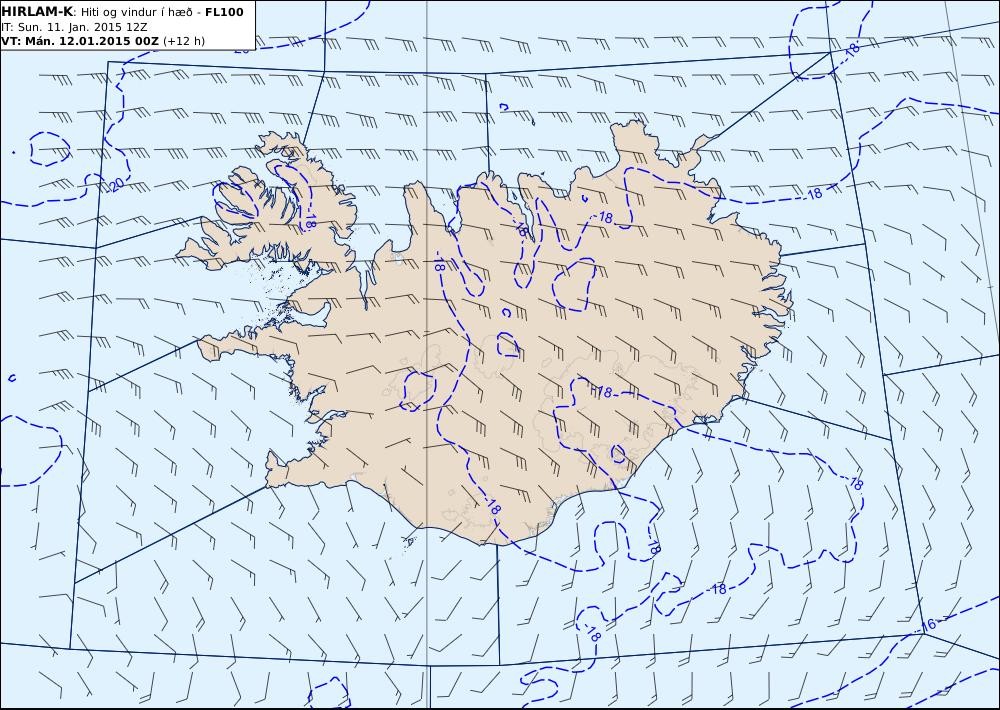
Task: Click the HIRLAM-K model name in the title box
Action: click(x=37, y=12)
